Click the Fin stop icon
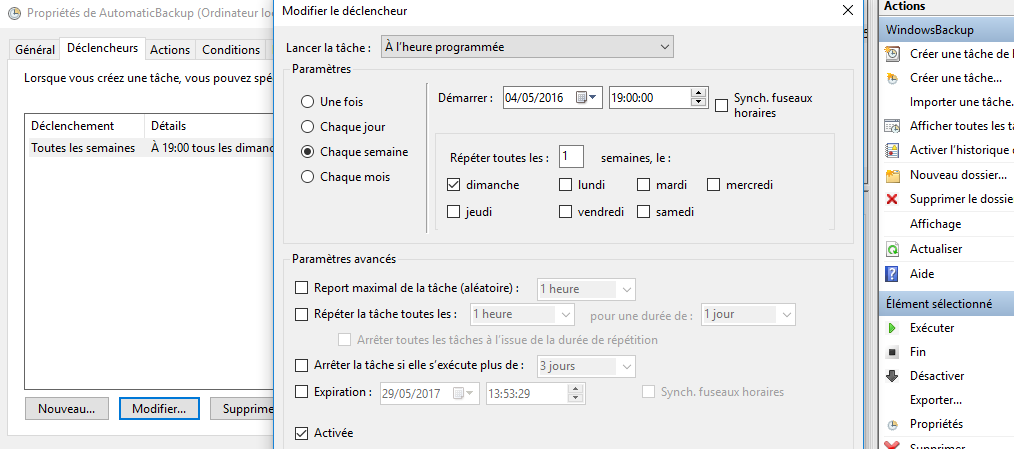The image size is (1014, 449). point(892,352)
